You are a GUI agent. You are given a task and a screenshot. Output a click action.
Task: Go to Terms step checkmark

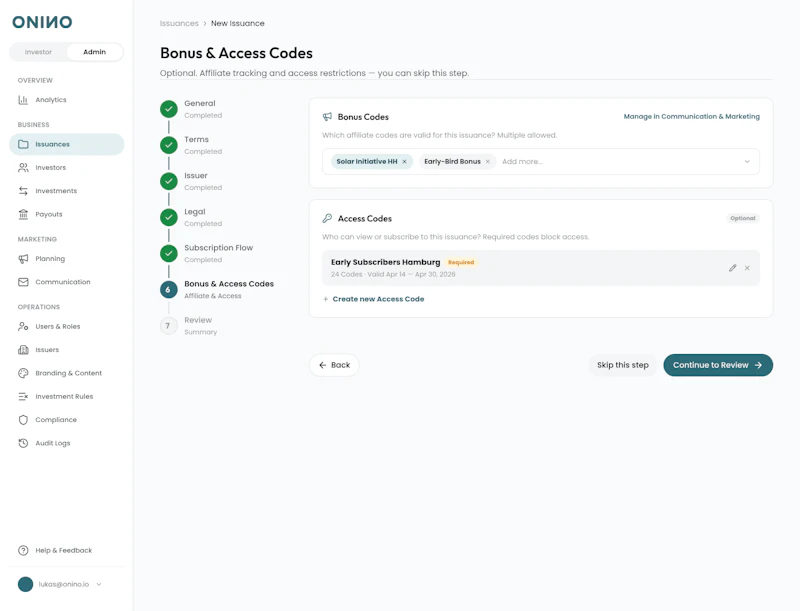coord(169,145)
